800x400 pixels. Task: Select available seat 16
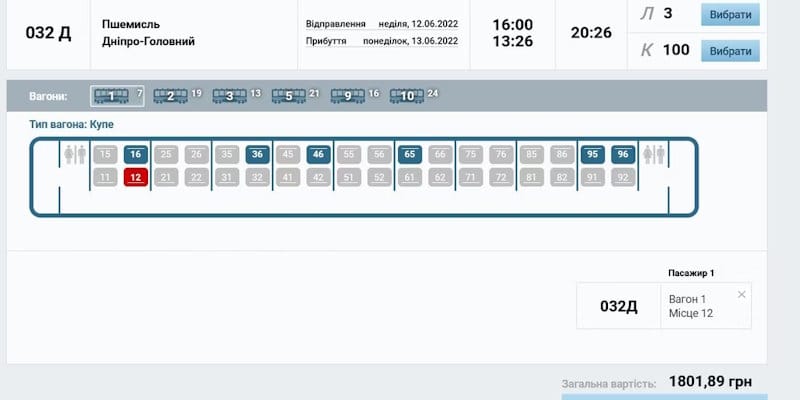pyautogui.click(x=136, y=155)
